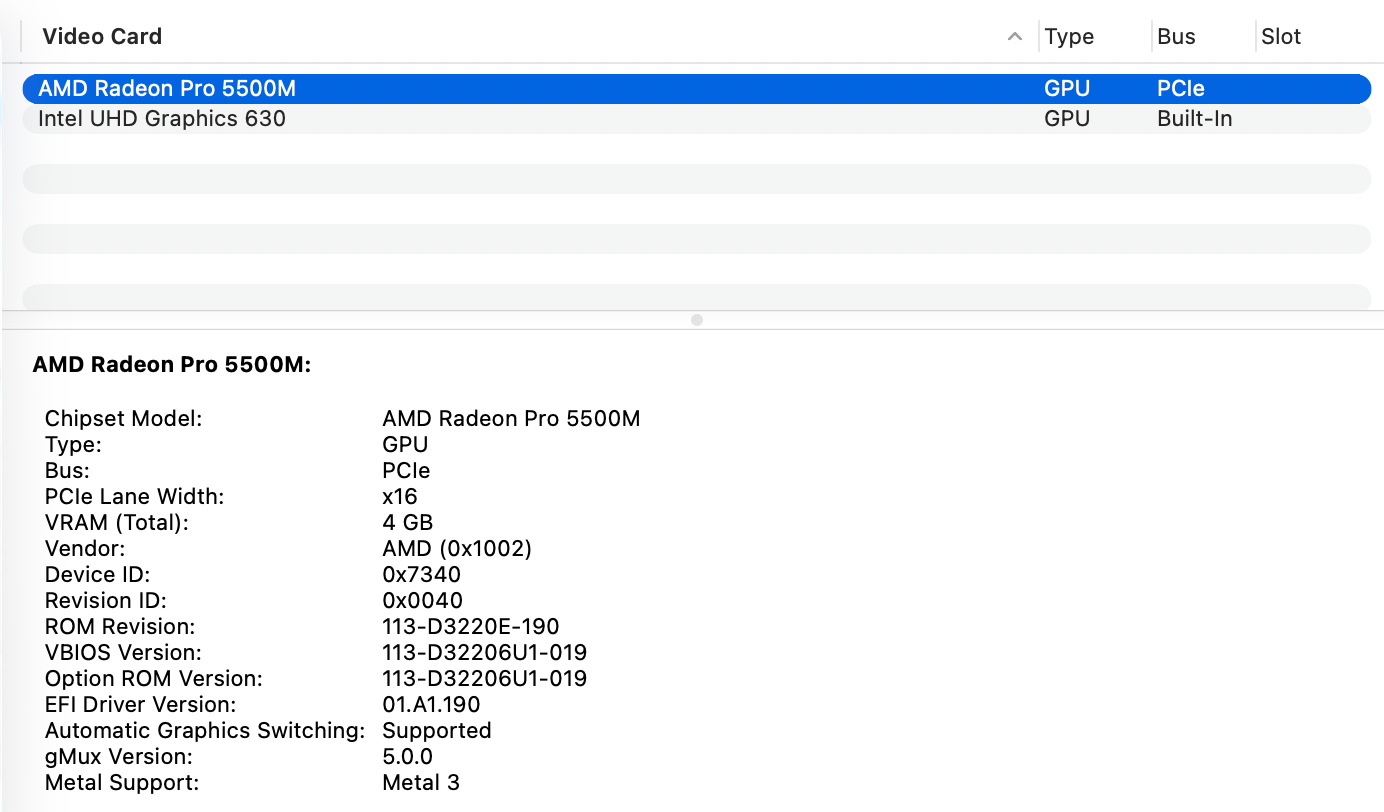
Task: Sort the list by Video Card column
Action: [102, 37]
